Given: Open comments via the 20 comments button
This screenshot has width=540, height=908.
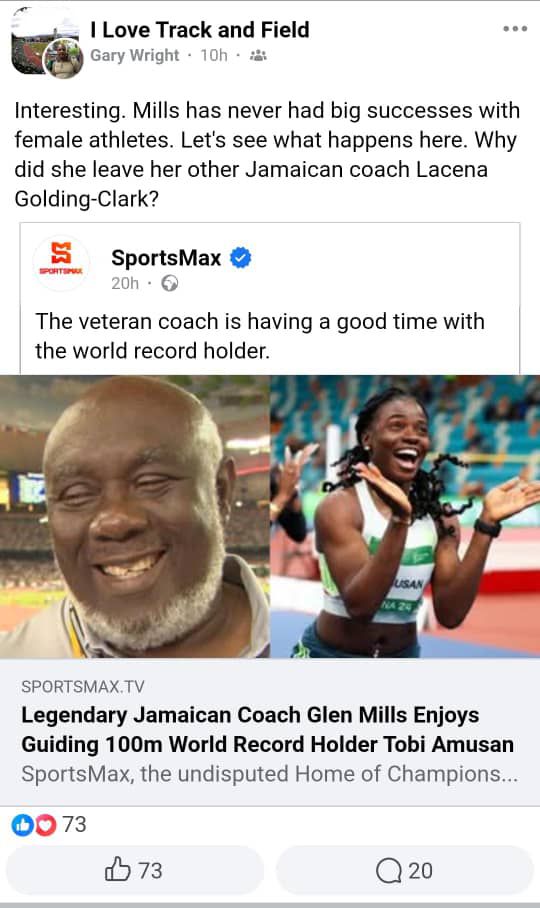Looking at the screenshot, I should point(404,870).
